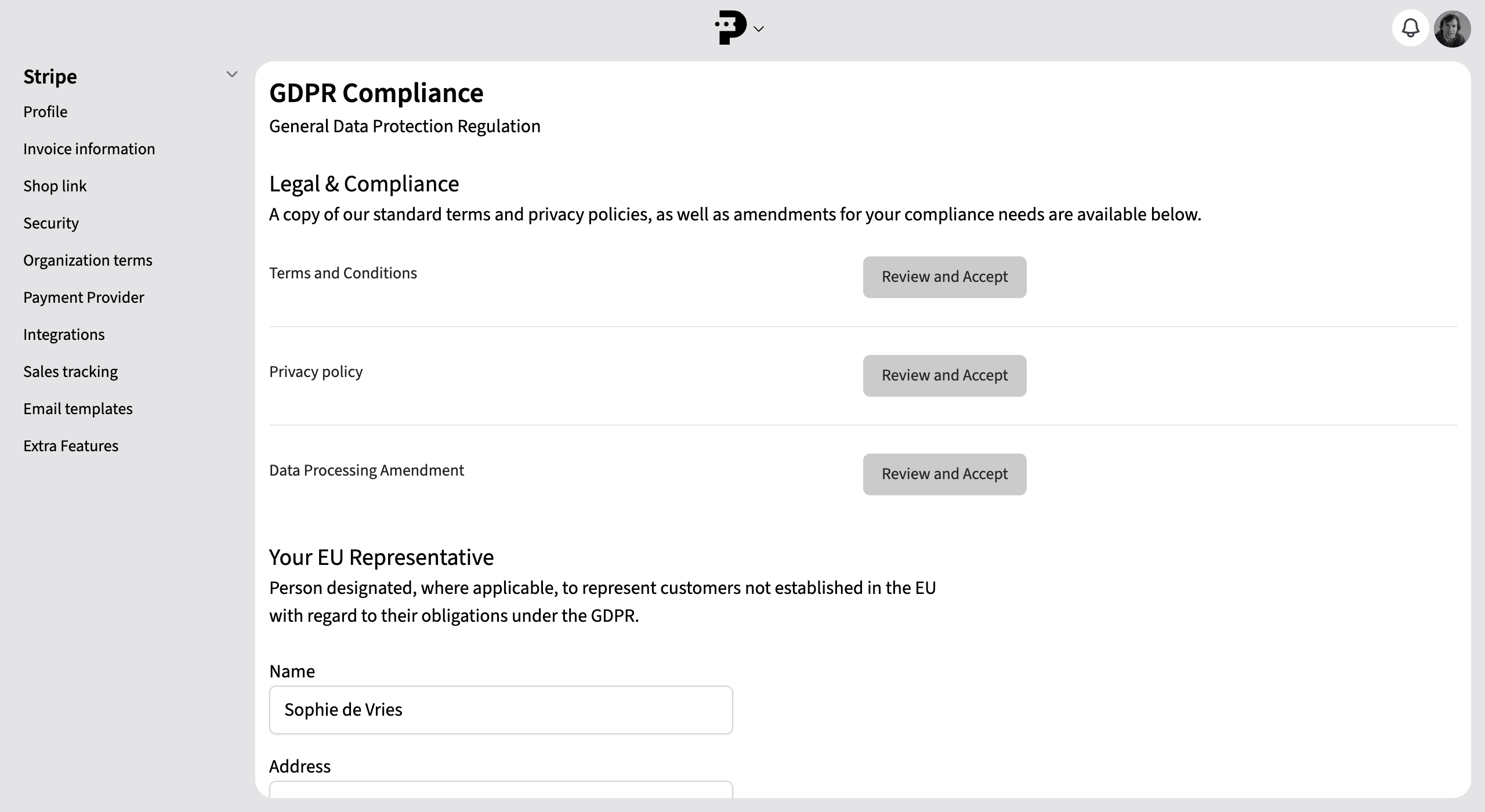This screenshot has height=812, width=1485.
Task: Click the Stripe organization title
Action: pos(50,77)
